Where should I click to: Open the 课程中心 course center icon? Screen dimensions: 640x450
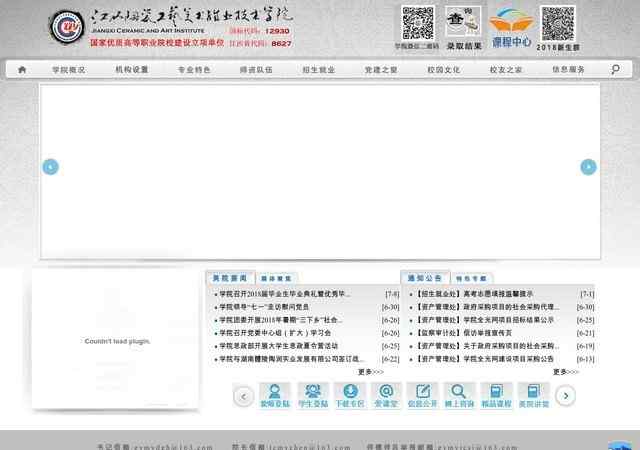pos(511,27)
